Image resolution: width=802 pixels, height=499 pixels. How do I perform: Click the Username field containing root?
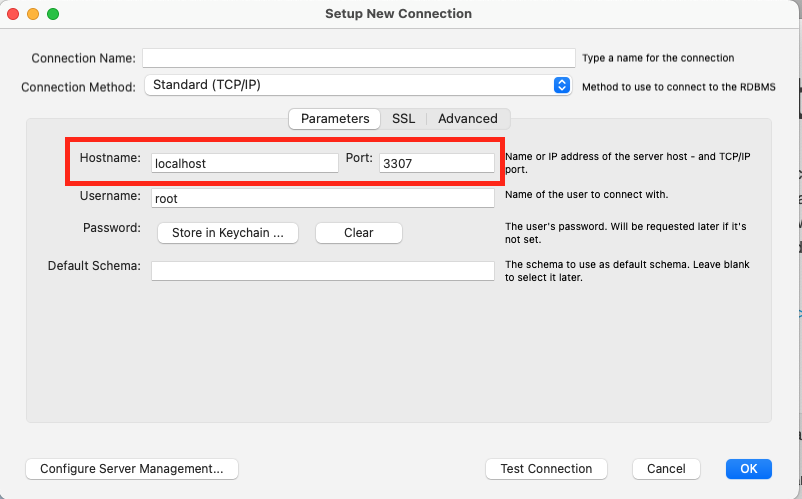(x=323, y=198)
